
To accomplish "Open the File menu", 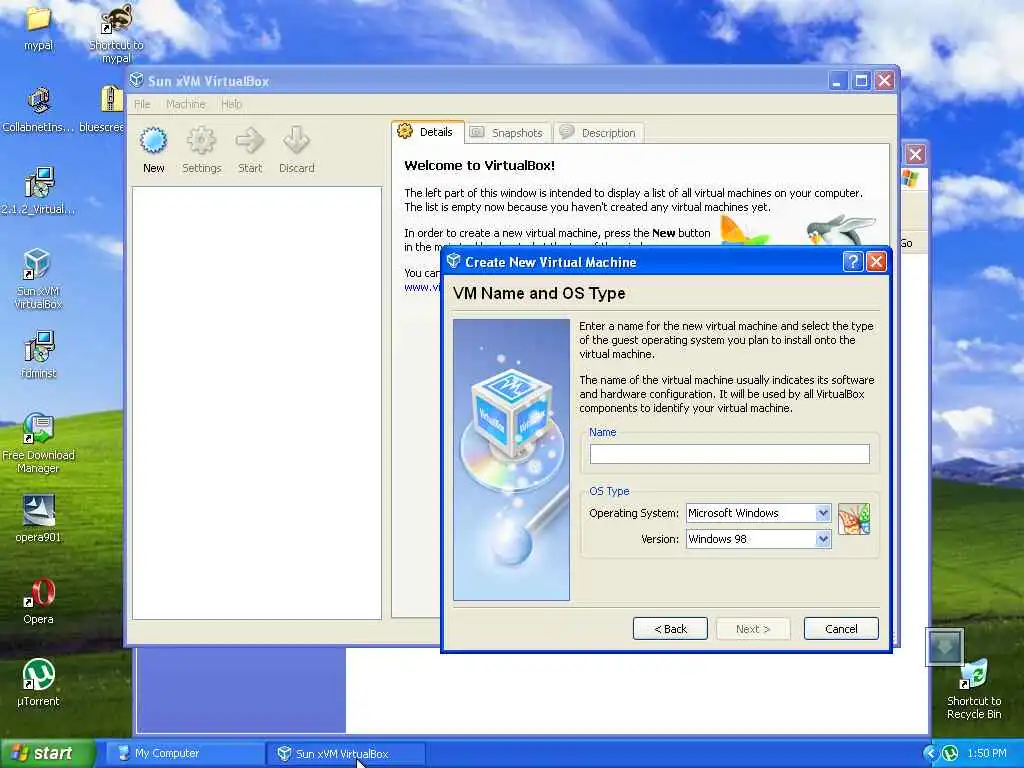I will pyautogui.click(x=142, y=104).
